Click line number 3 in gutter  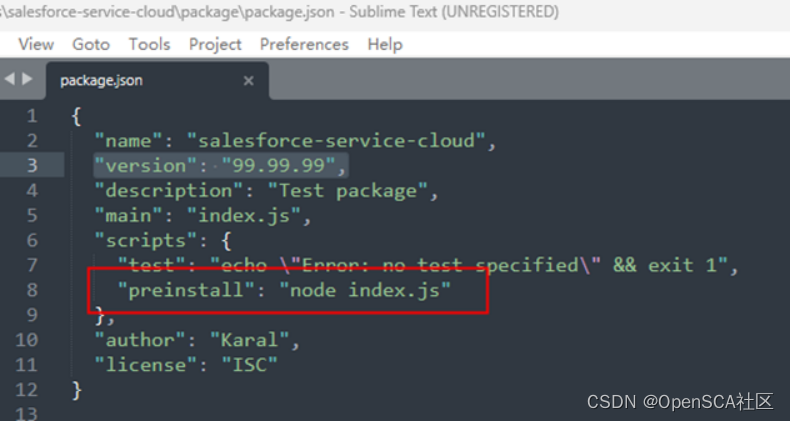tap(32, 166)
